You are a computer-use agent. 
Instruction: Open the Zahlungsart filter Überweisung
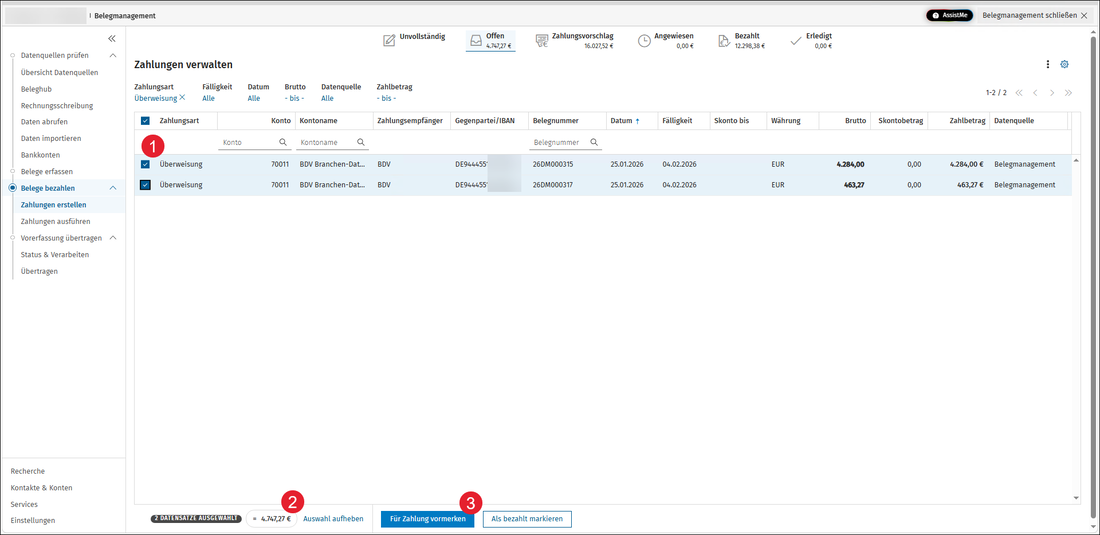(x=155, y=98)
